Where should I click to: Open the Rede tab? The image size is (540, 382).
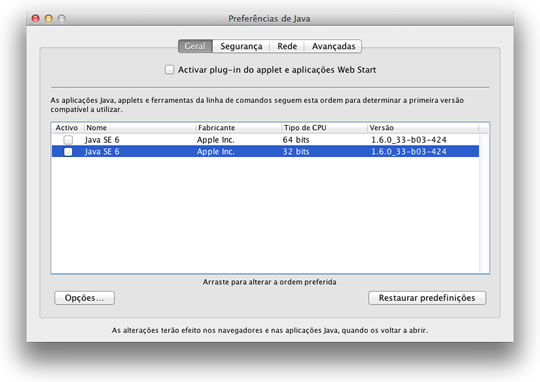click(x=287, y=46)
